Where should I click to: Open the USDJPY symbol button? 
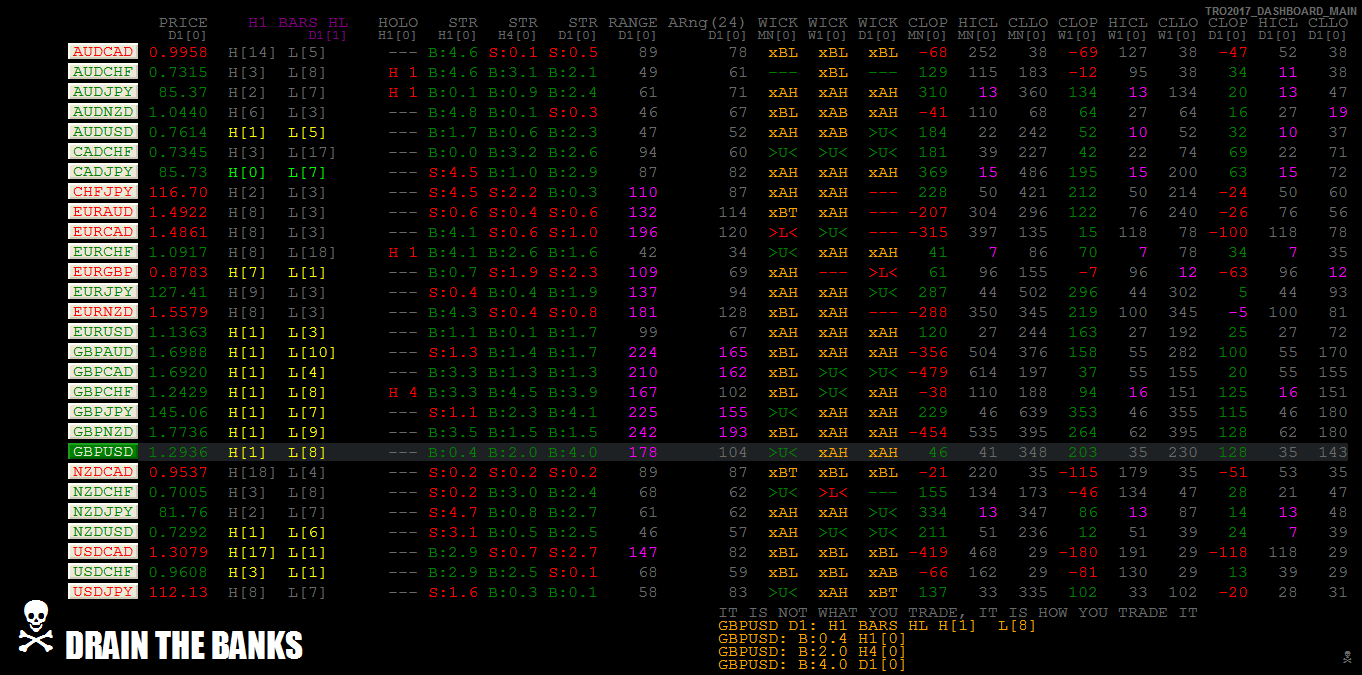103,592
